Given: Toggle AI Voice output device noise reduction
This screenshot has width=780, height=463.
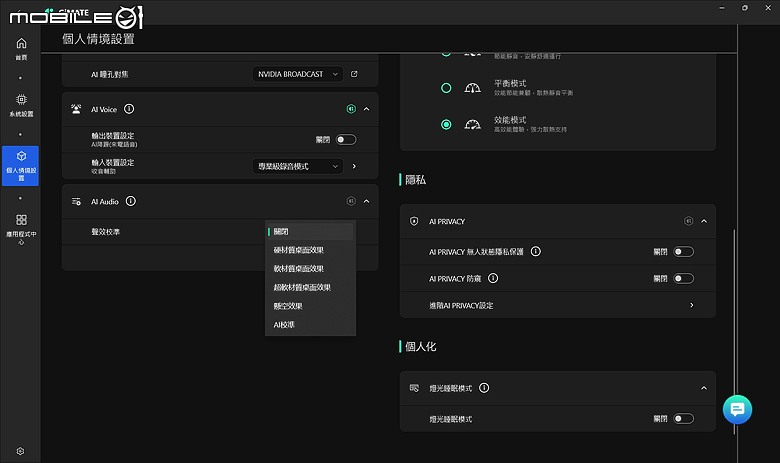Looking at the screenshot, I should click(346, 140).
